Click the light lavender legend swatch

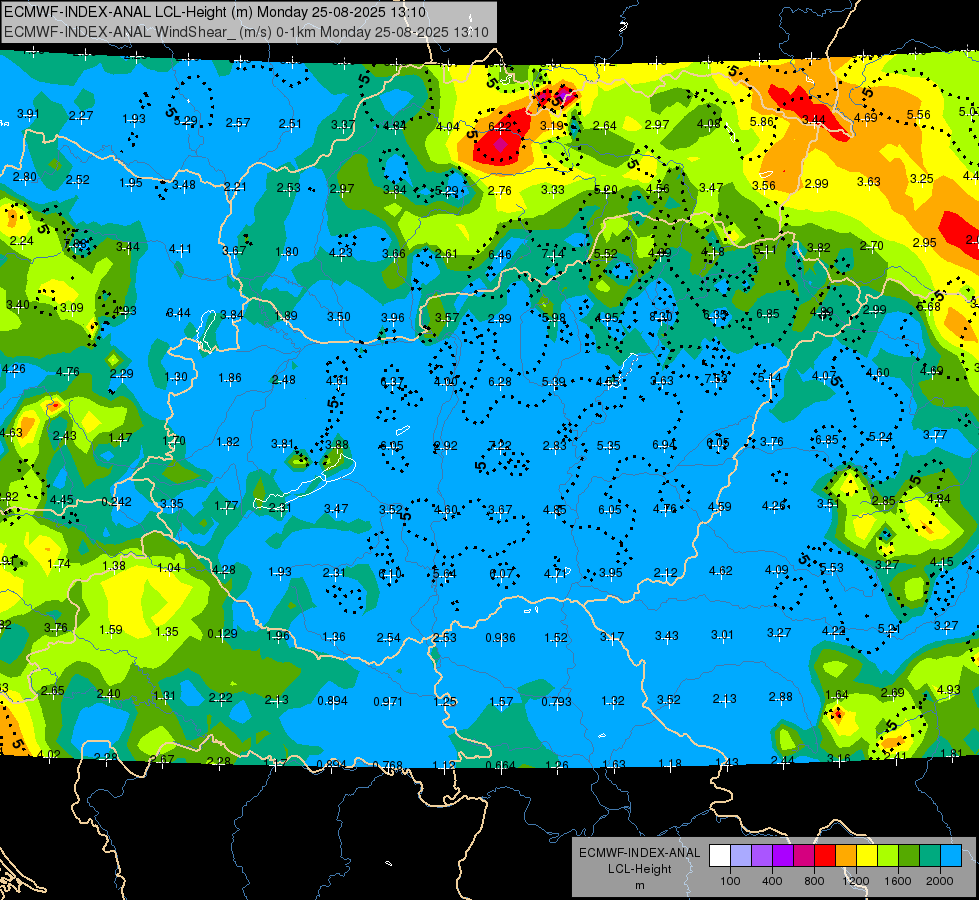point(741,856)
